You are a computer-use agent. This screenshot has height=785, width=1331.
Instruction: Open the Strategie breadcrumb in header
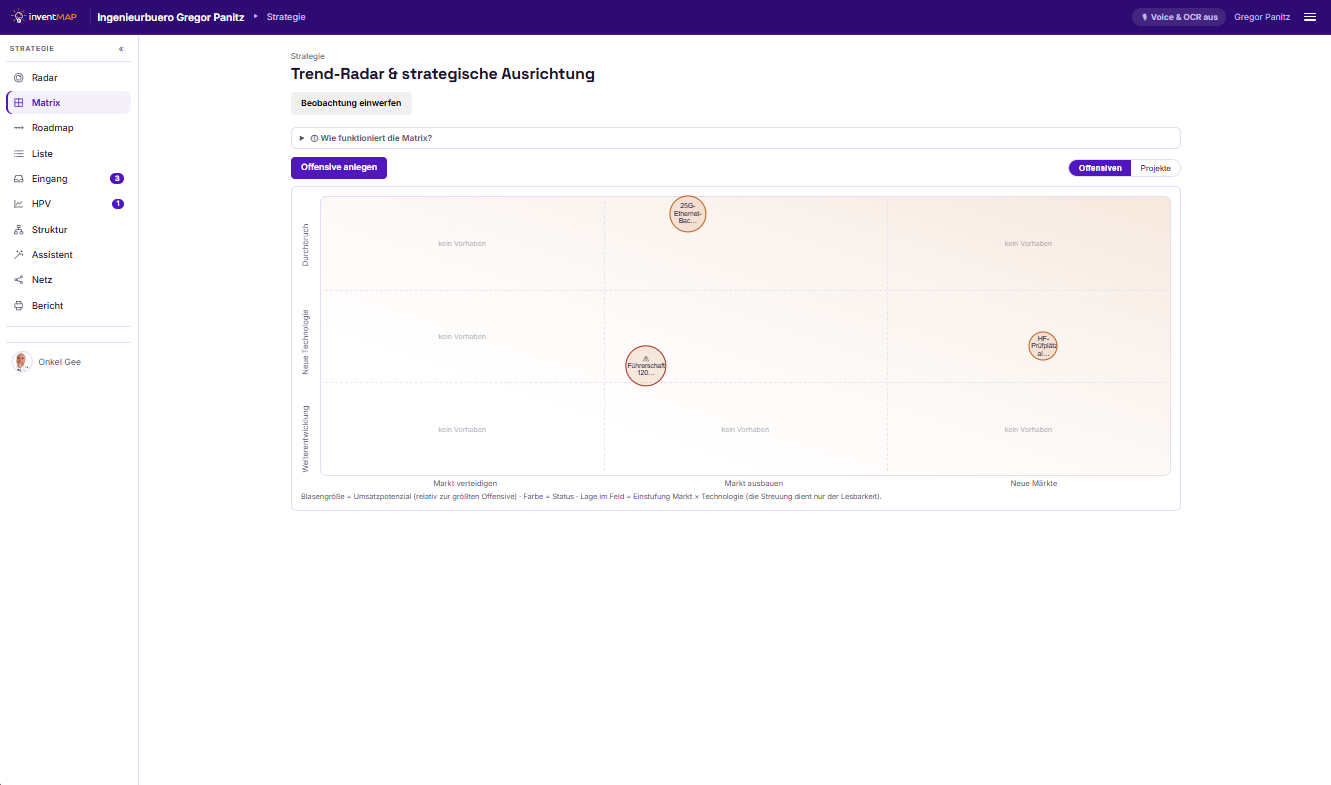[286, 17]
